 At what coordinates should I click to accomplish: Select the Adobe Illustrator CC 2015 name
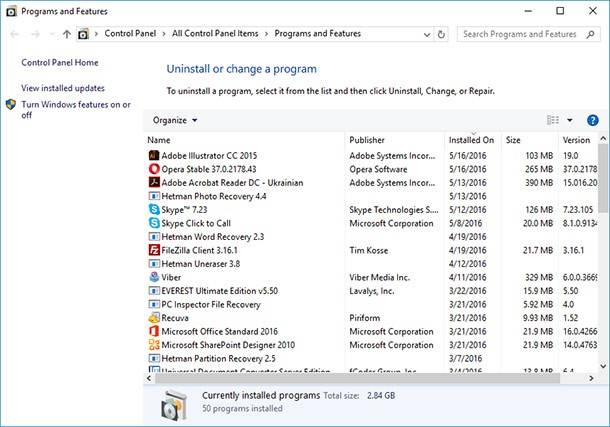pos(209,156)
